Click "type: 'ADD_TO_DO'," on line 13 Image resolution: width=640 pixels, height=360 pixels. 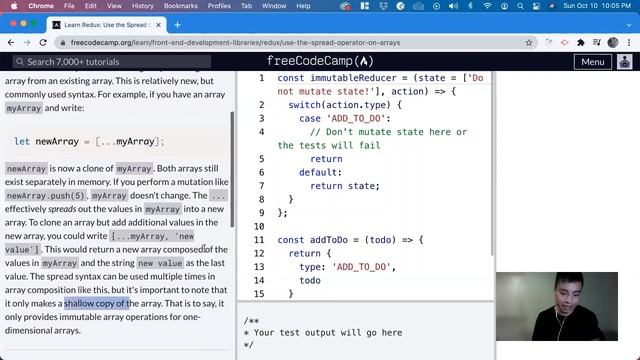coord(348,267)
